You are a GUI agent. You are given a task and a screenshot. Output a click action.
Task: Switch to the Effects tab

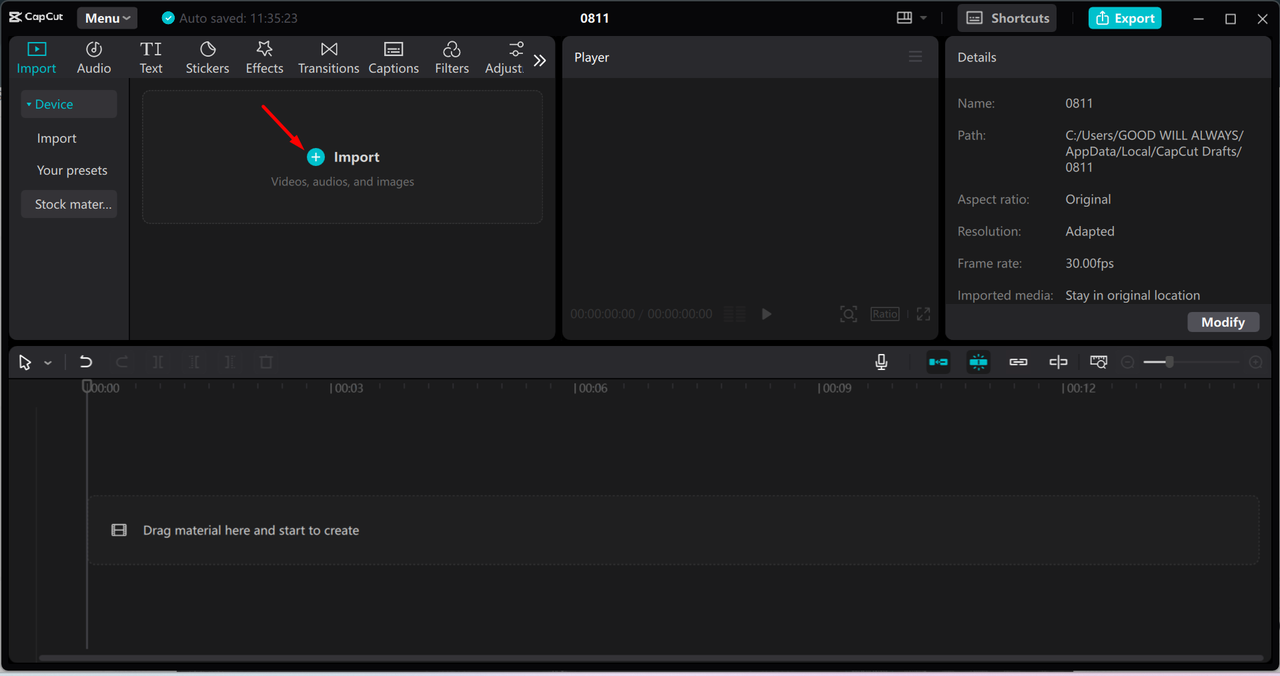265,58
